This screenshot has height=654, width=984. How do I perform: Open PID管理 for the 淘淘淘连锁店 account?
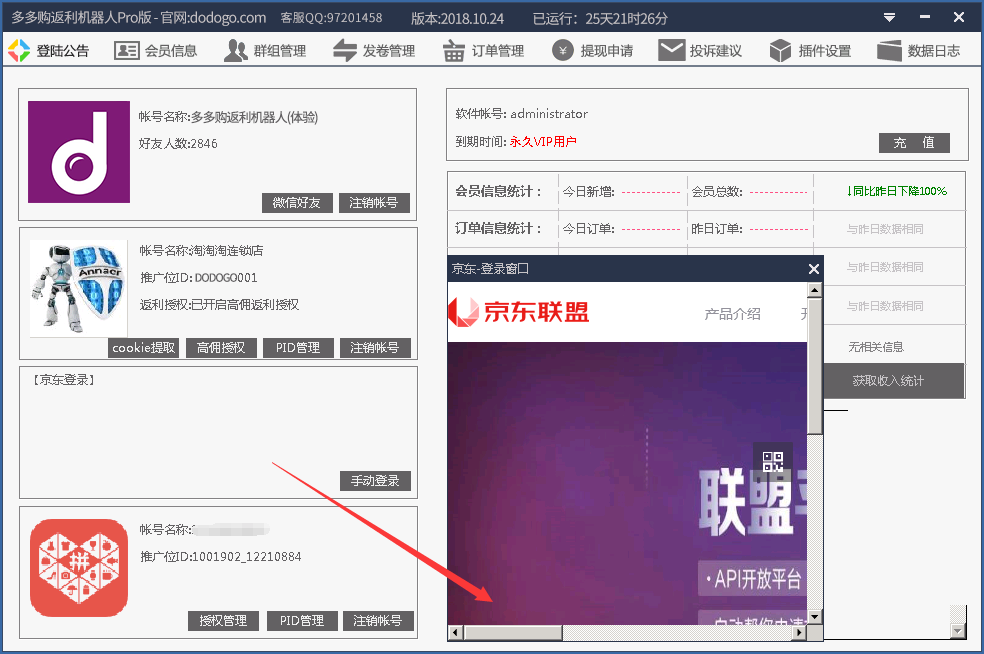click(298, 348)
